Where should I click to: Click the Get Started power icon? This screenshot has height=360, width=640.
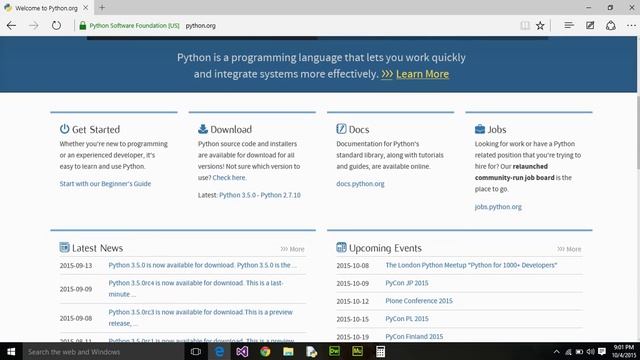tap(64, 129)
